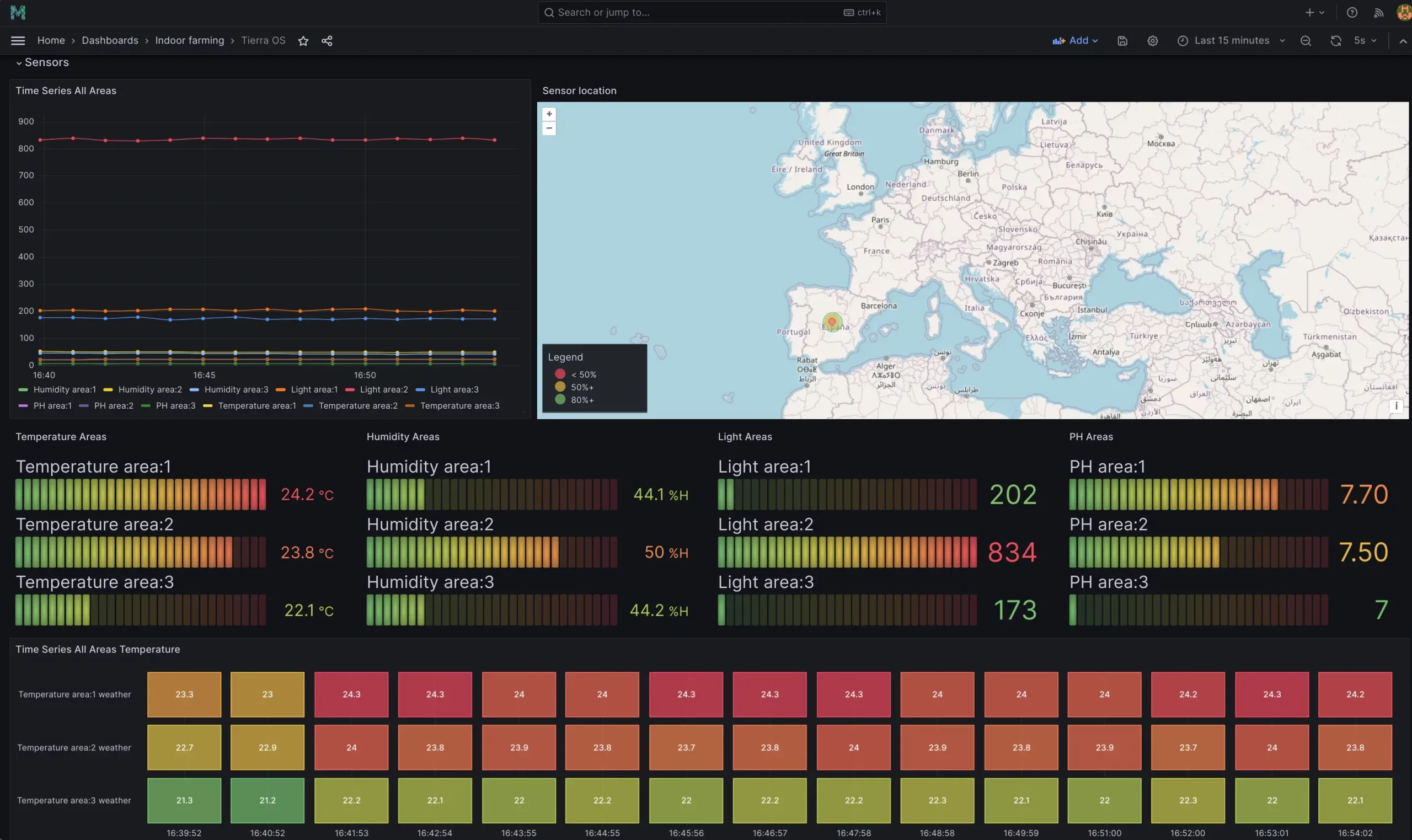Screen dimensions: 1412x840
Task: Open the hamburger navigation menu
Action: click(x=18, y=41)
